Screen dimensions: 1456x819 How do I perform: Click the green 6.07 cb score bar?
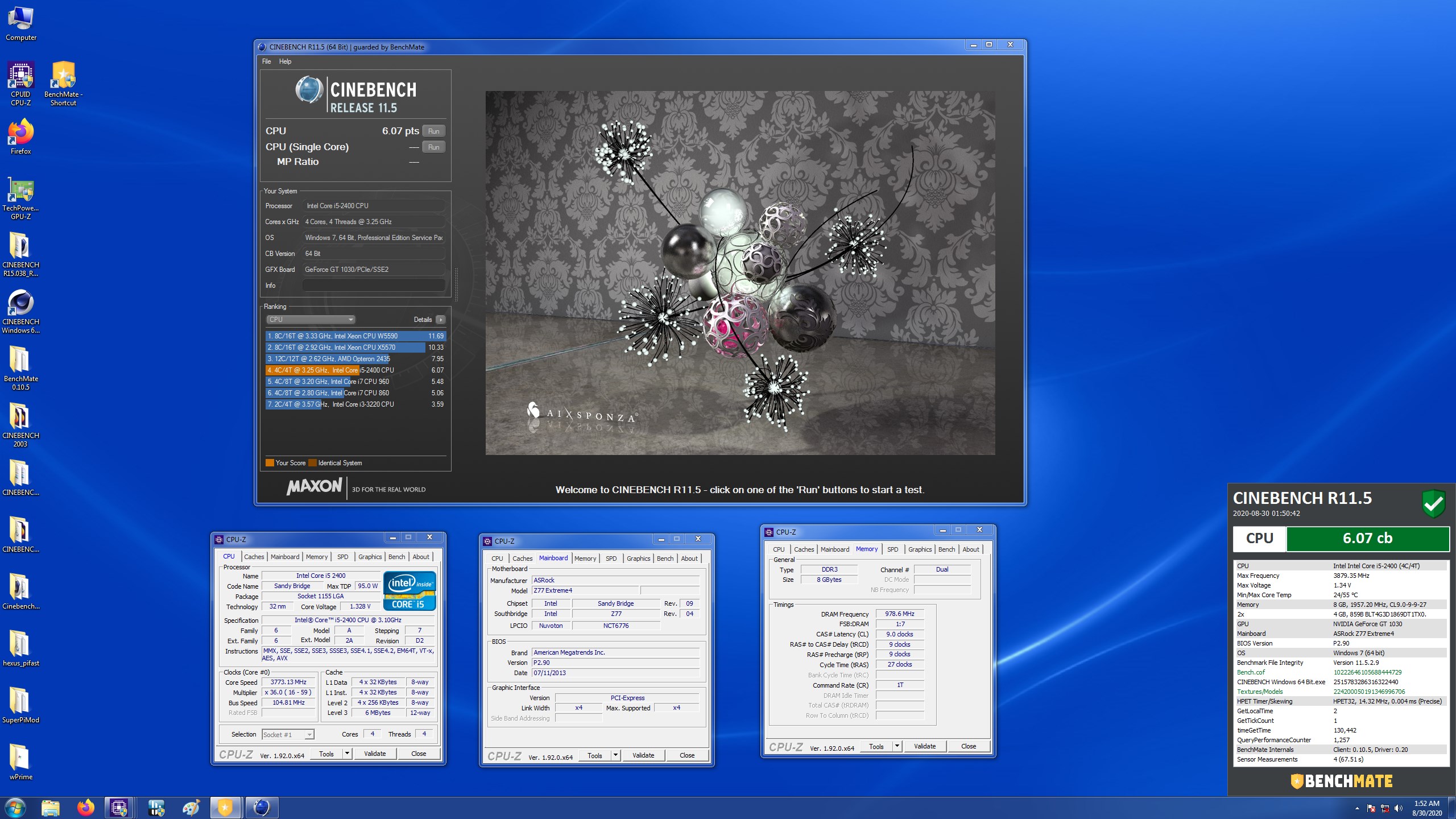coord(1367,539)
